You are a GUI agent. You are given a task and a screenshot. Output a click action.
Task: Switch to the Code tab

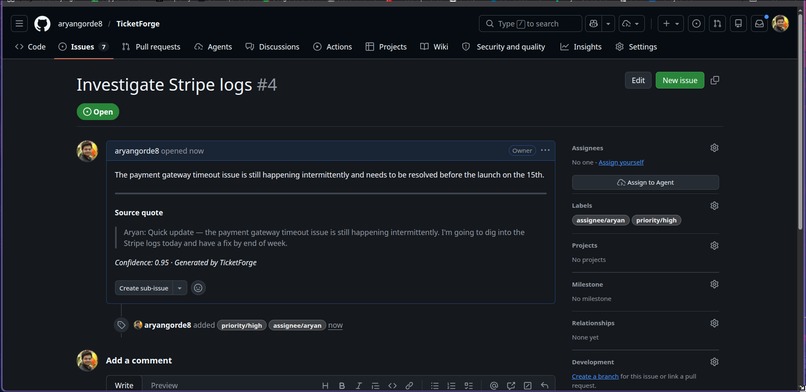30,47
